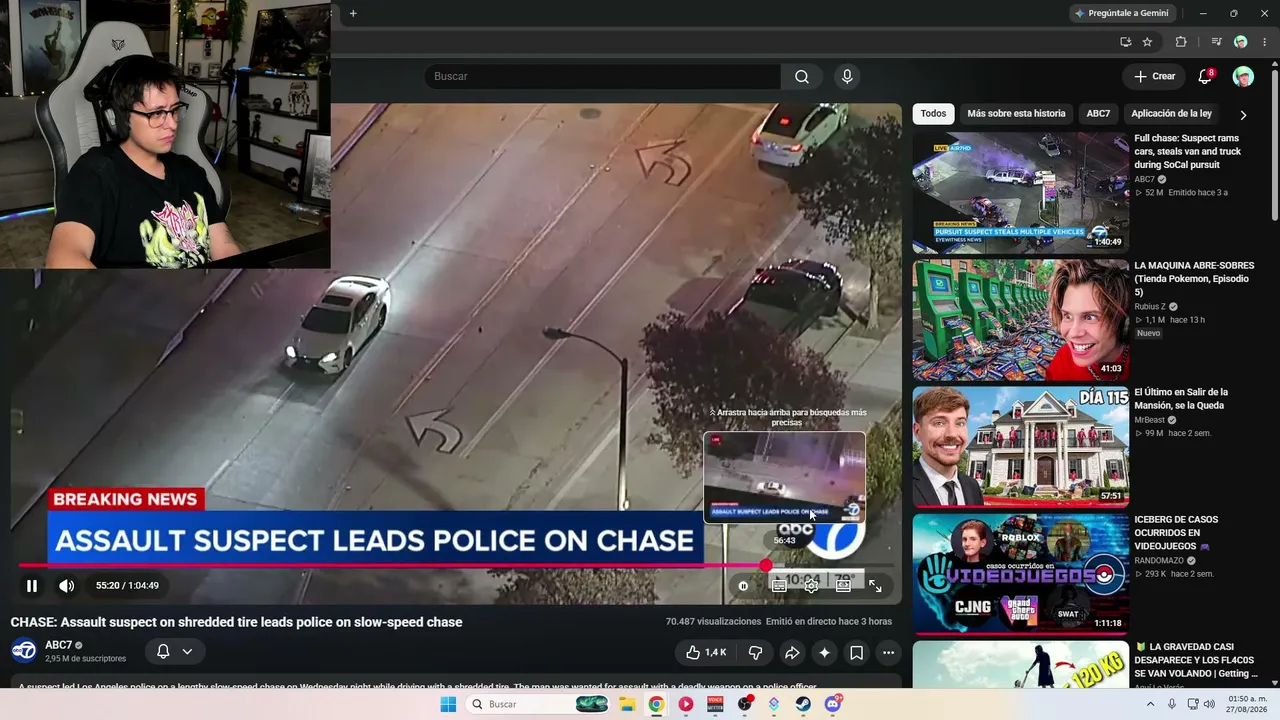Open the system tray microphone indicator
Screen dimensions: 1280x720
point(1172,704)
